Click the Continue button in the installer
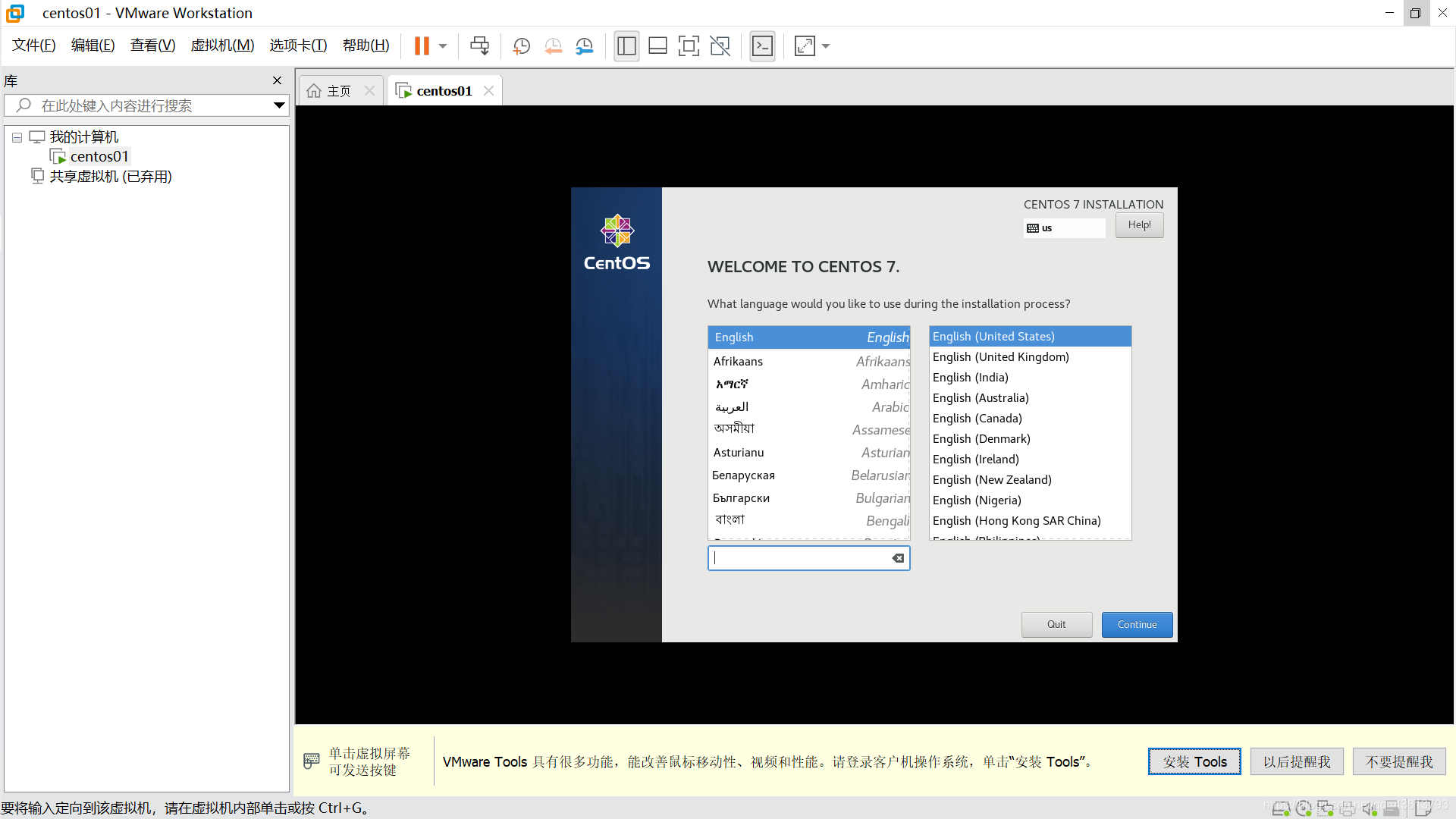 pyautogui.click(x=1137, y=624)
